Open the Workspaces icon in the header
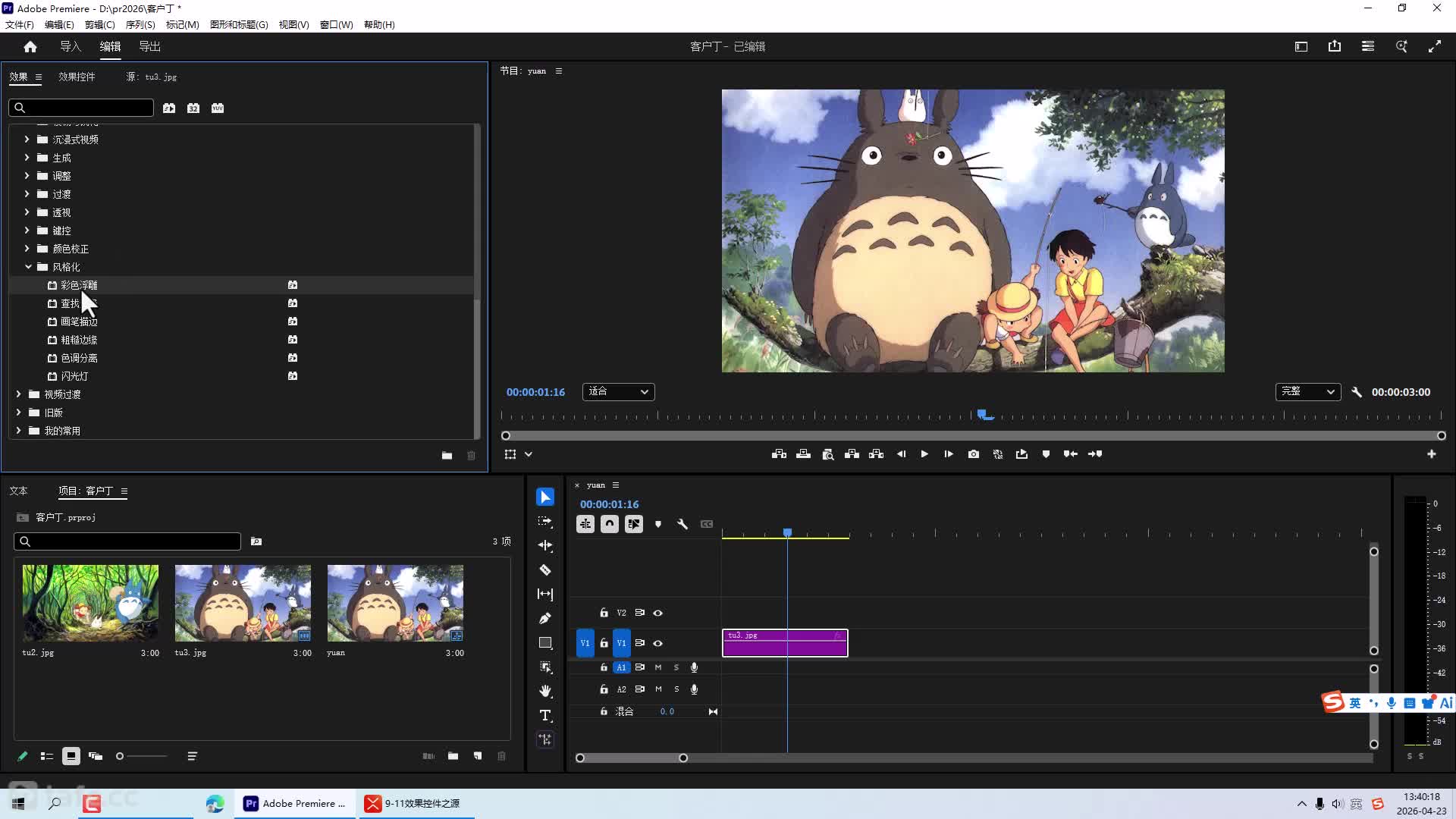1456x819 pixels. coord(1368,47)
